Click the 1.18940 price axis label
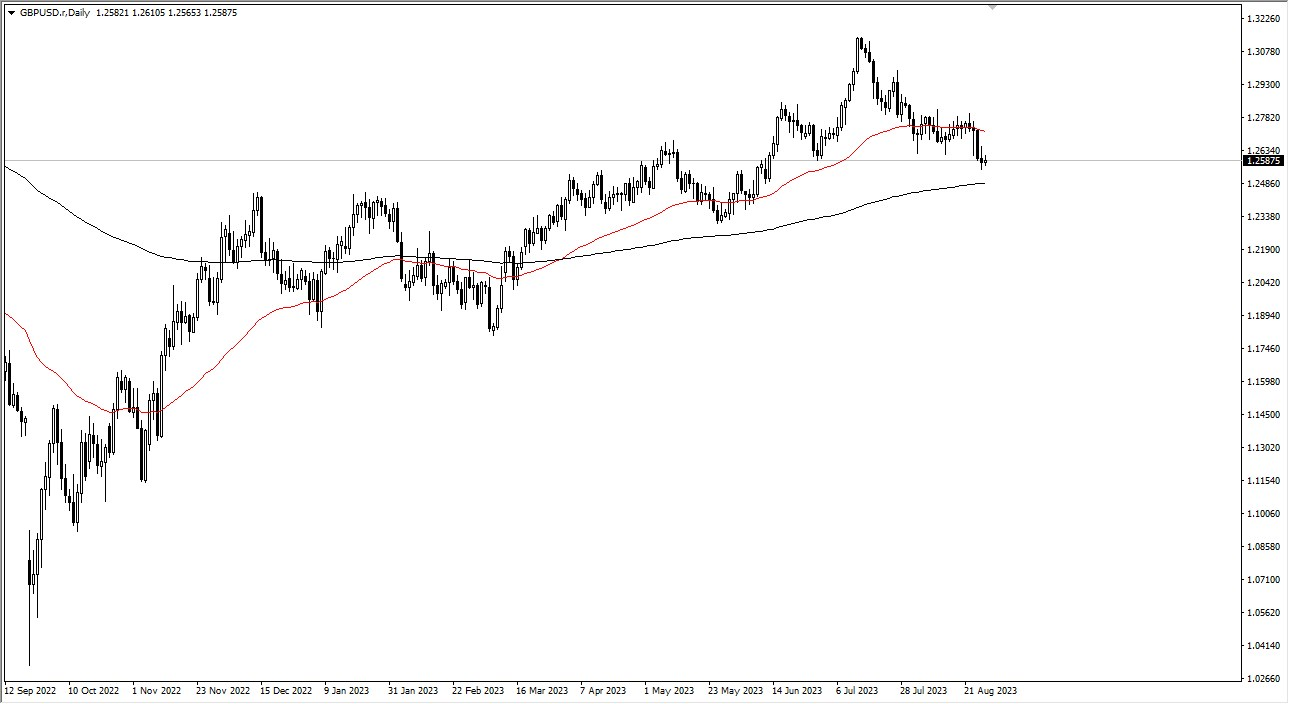 coord(1263,316)
